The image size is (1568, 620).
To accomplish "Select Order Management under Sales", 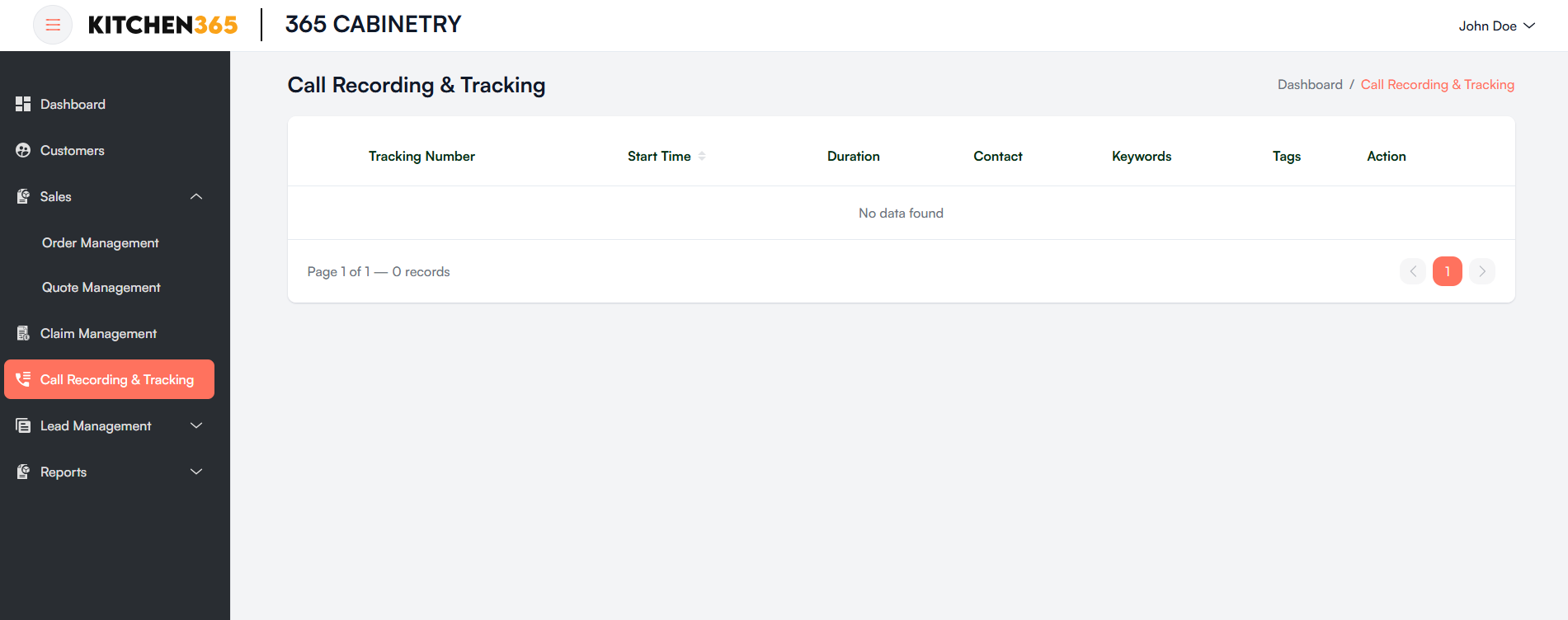I will click(x=100, y=242).
